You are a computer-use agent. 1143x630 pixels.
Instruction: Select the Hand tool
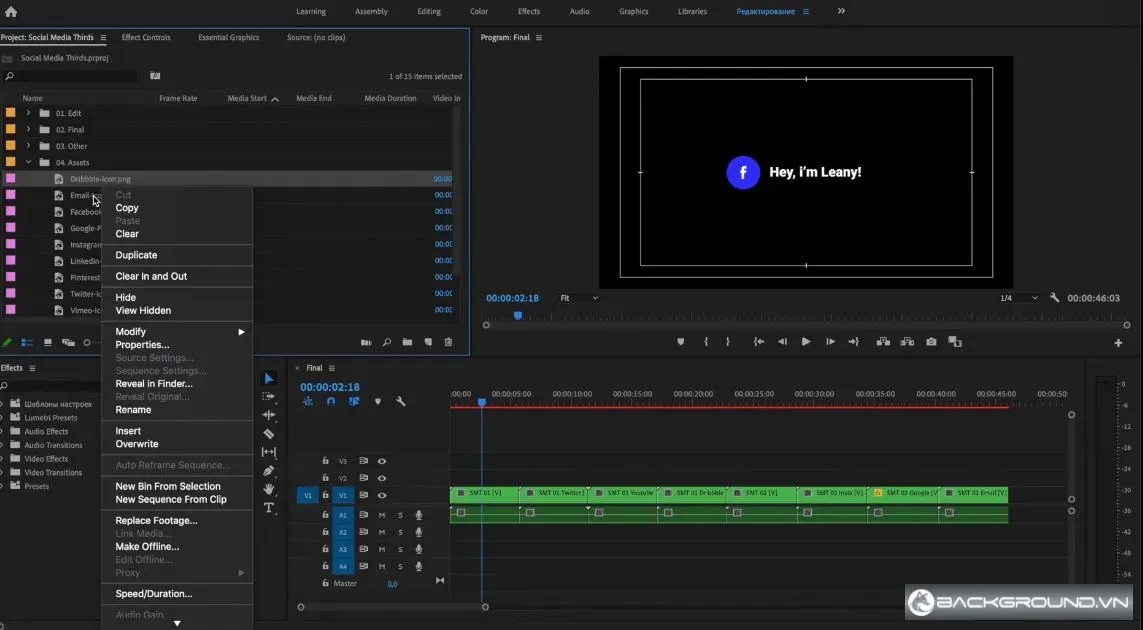click(x=269, y=489)
